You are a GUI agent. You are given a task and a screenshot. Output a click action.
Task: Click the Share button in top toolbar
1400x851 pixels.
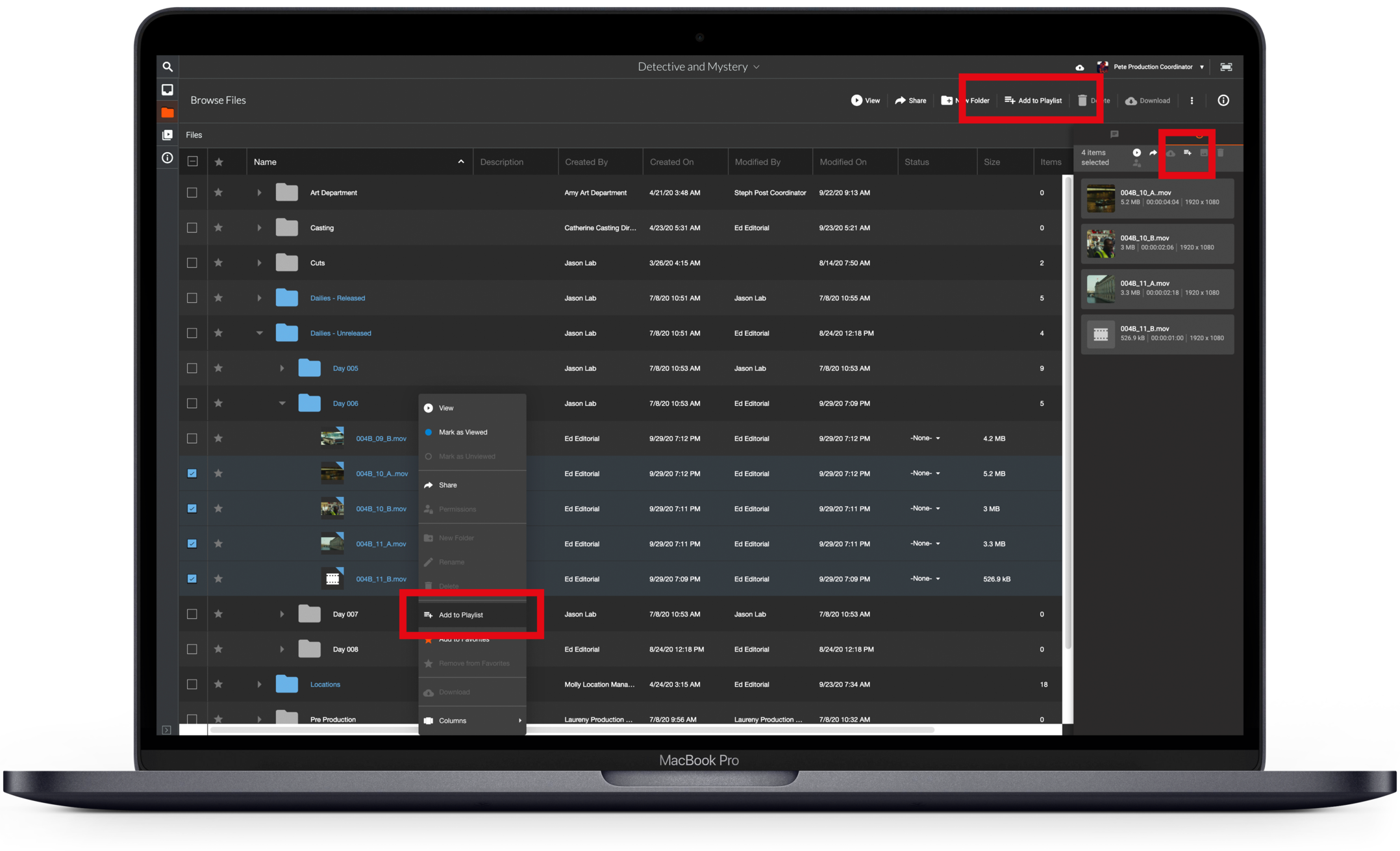coord(910,101)
